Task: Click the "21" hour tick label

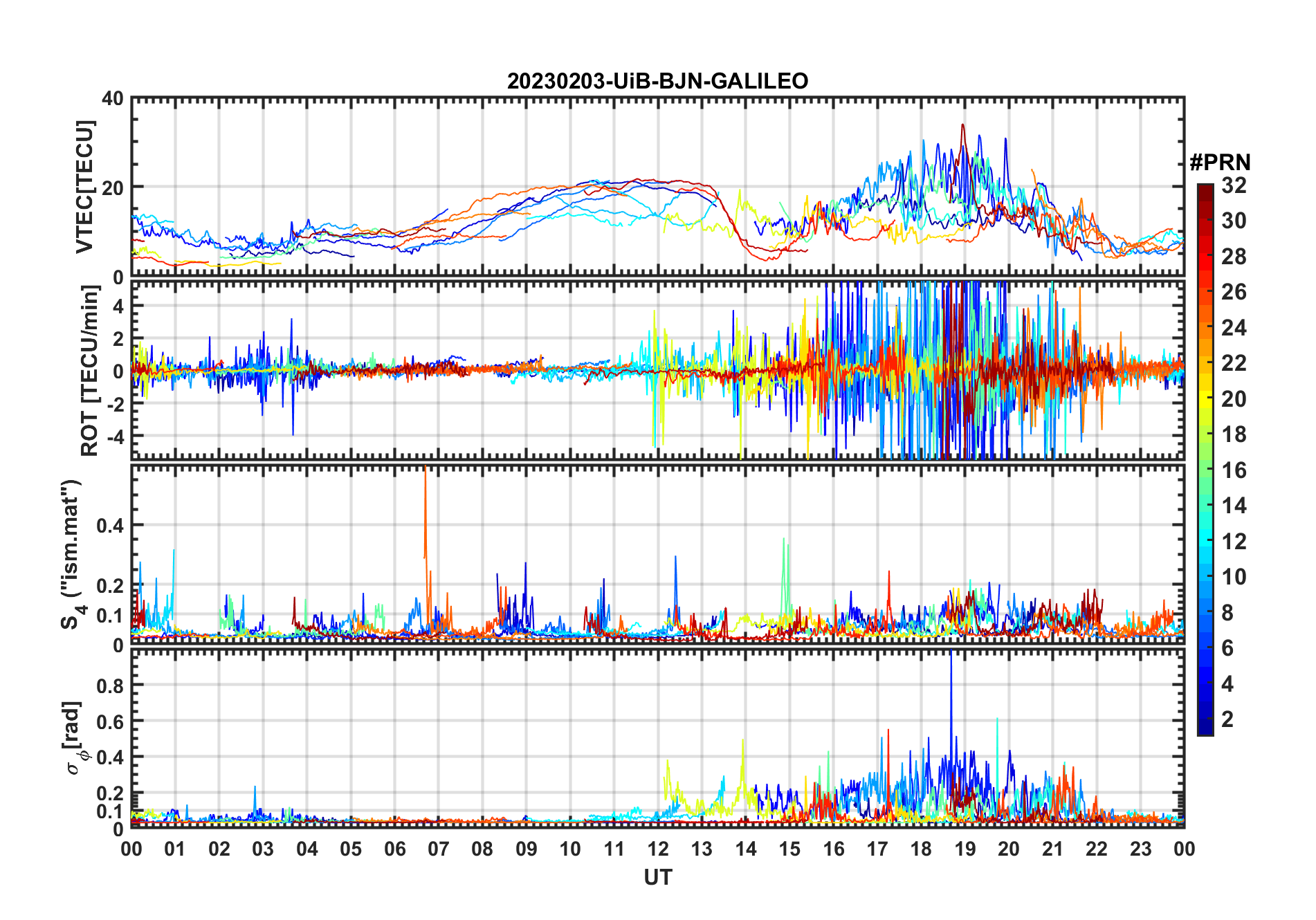Action: pos(1052,849)
